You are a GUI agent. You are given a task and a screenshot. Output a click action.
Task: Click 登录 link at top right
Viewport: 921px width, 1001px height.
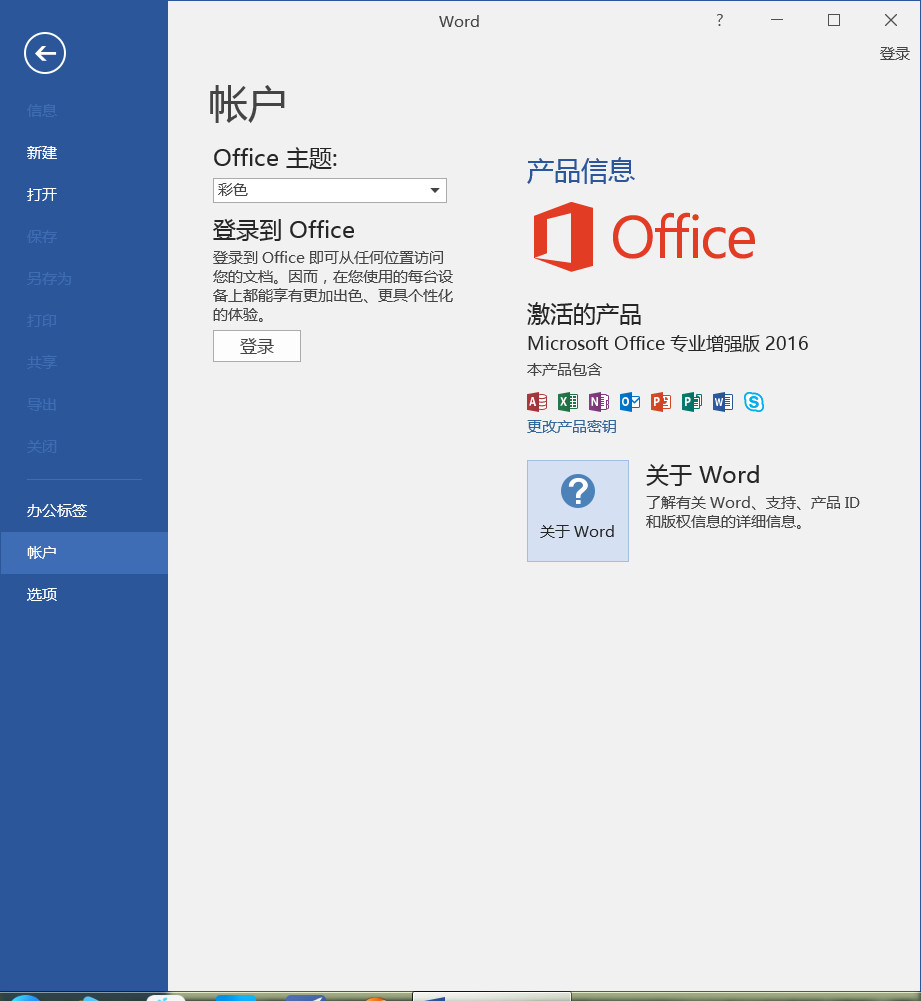894,54
